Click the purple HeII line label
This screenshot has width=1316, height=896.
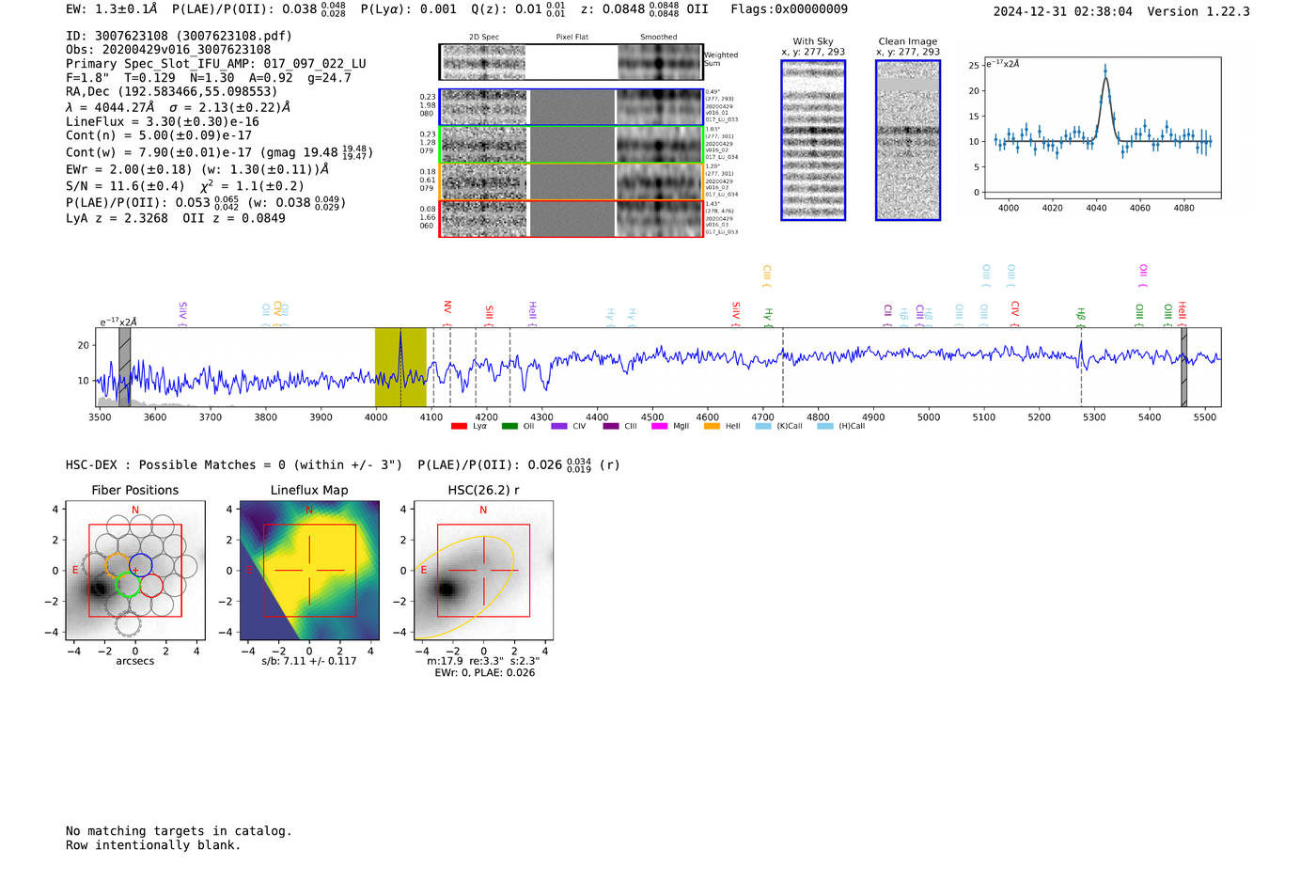[532, 313]
